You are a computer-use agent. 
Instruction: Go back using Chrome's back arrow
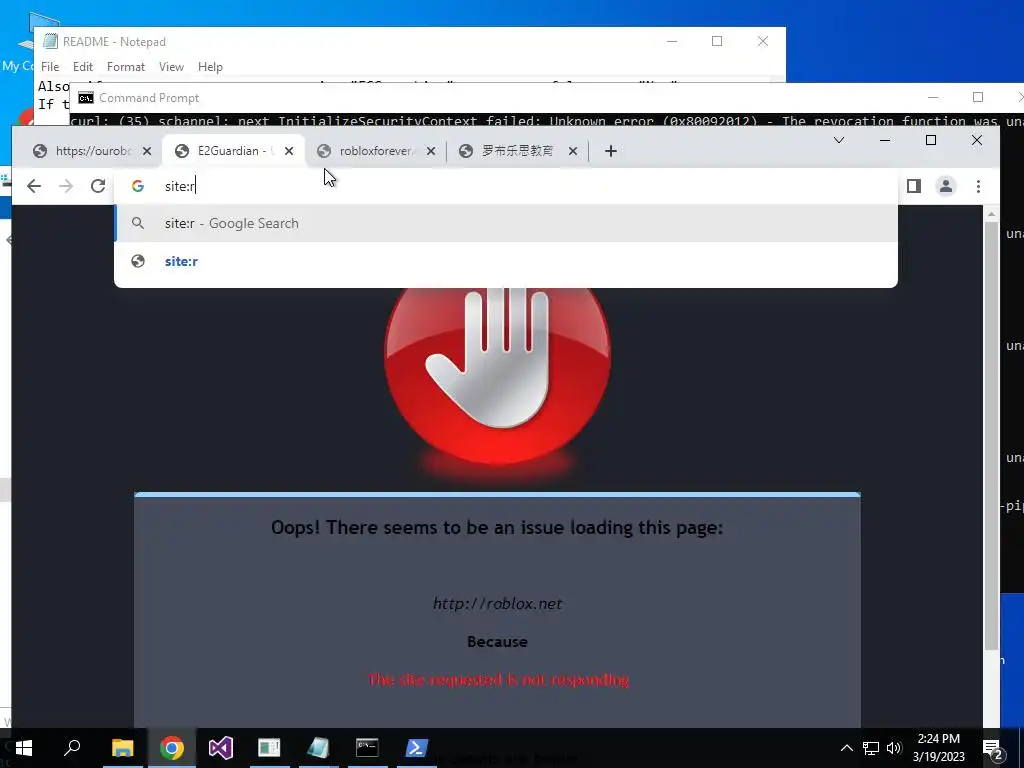coord(34,186)
